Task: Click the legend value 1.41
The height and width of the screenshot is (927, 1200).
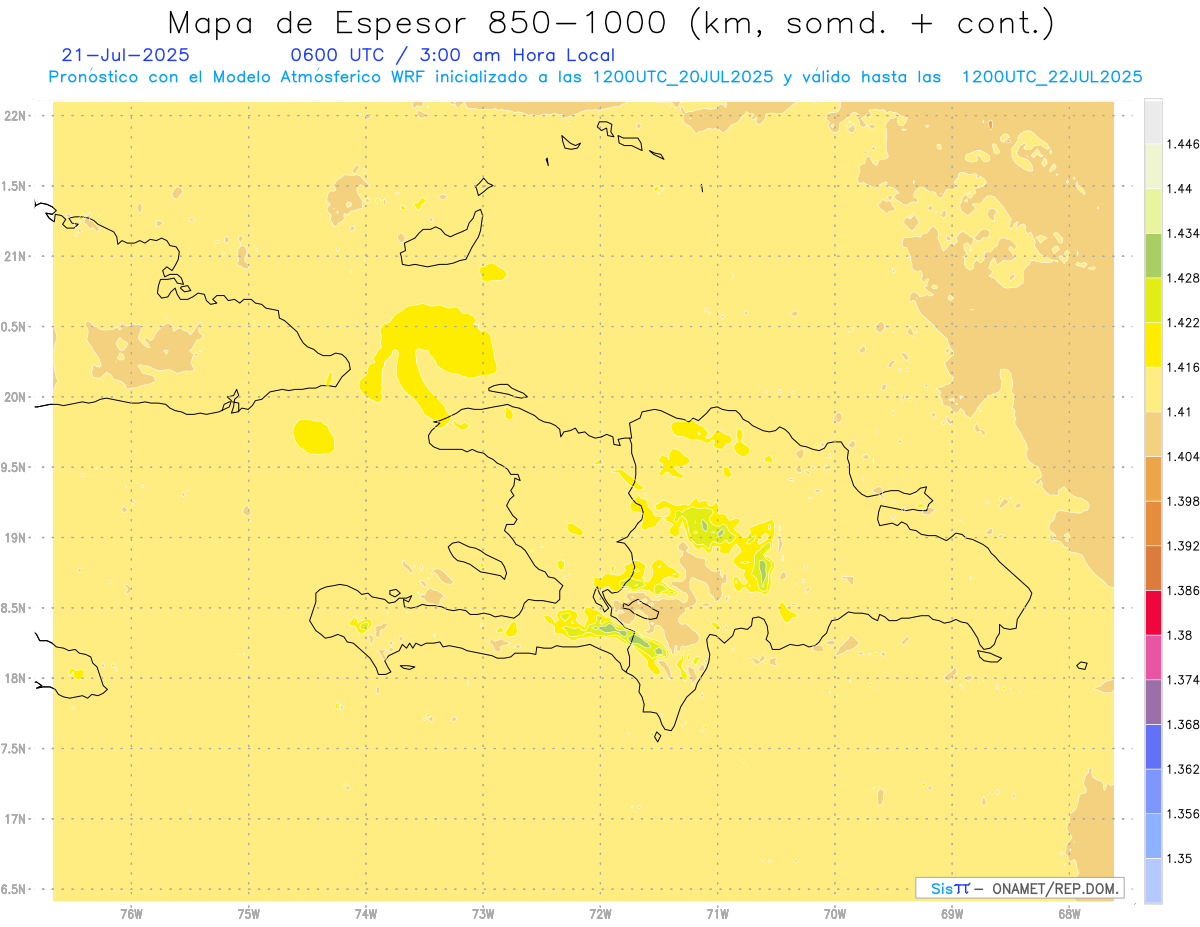Action: tap(1180, 411)
